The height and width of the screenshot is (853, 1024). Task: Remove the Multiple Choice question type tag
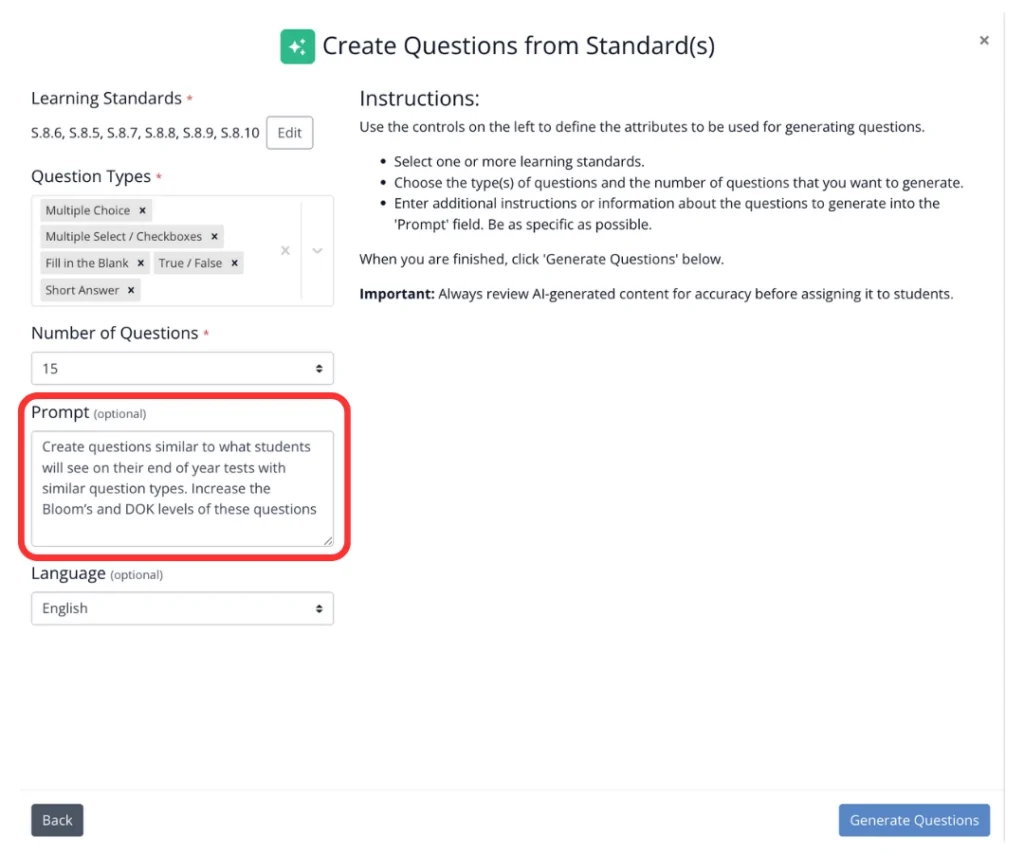[143, 210]
